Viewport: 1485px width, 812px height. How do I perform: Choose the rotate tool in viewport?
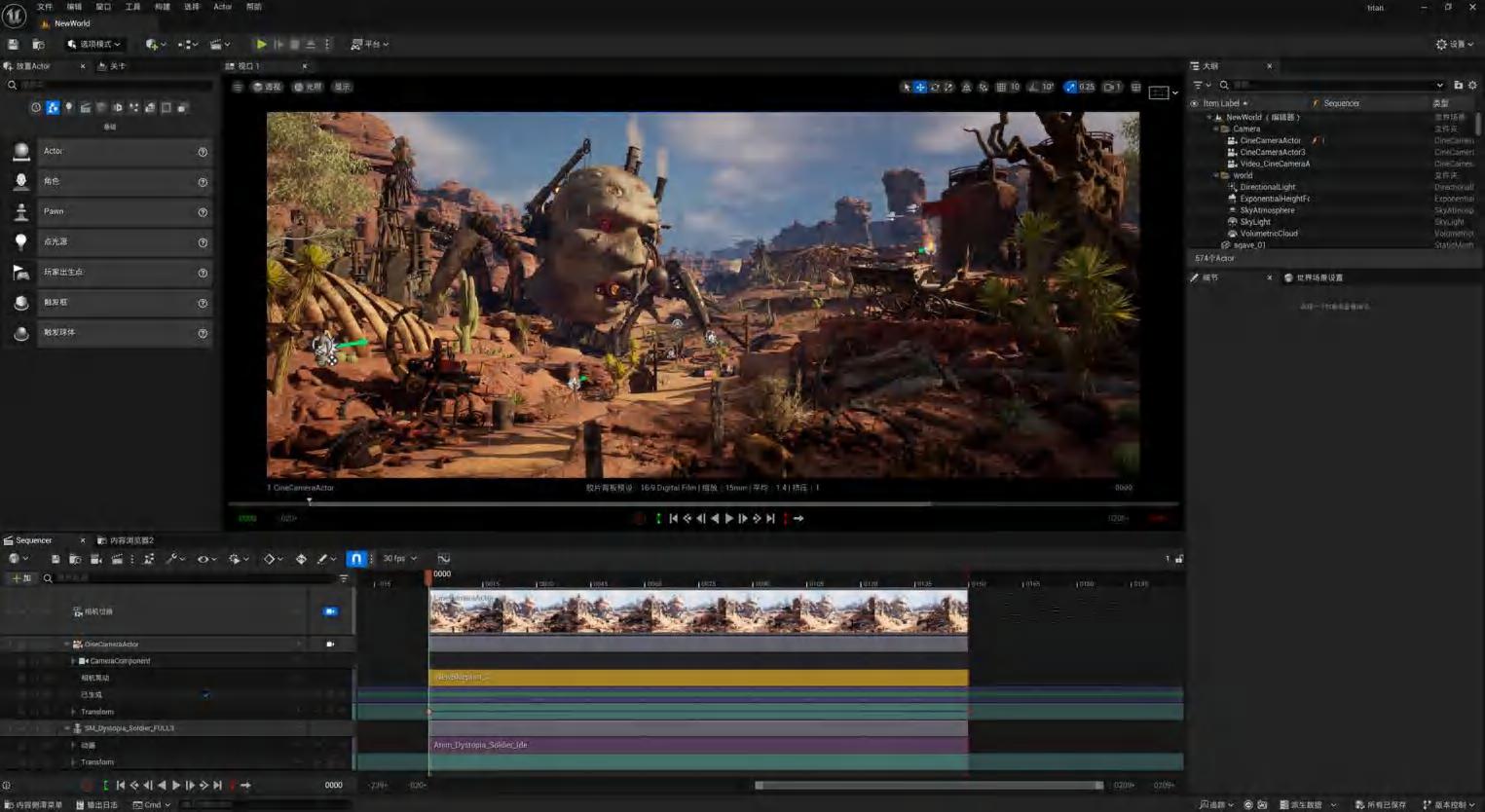(x=935, y=87)
